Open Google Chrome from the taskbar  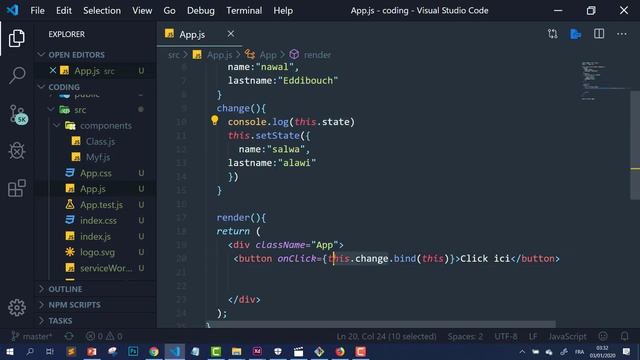point(154,351)
